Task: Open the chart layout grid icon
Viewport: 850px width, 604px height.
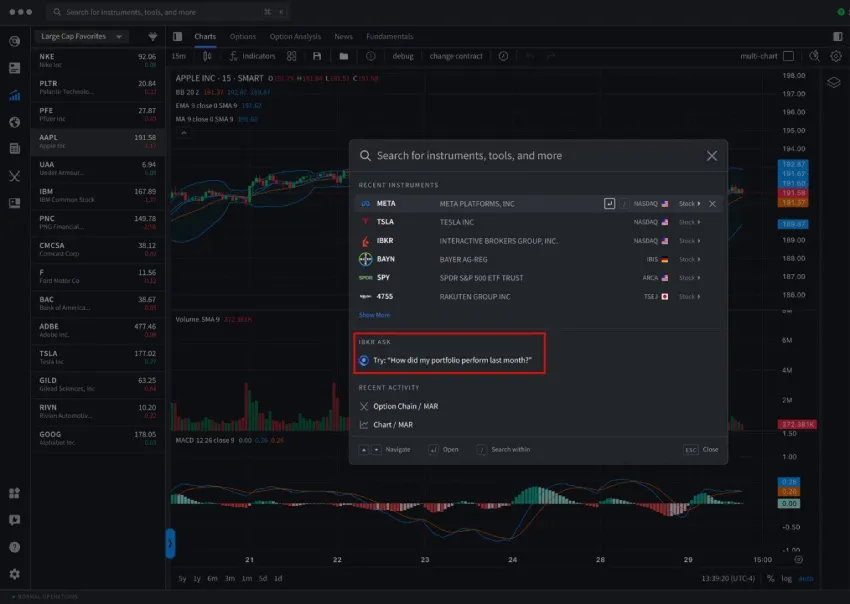Action: 292,56
